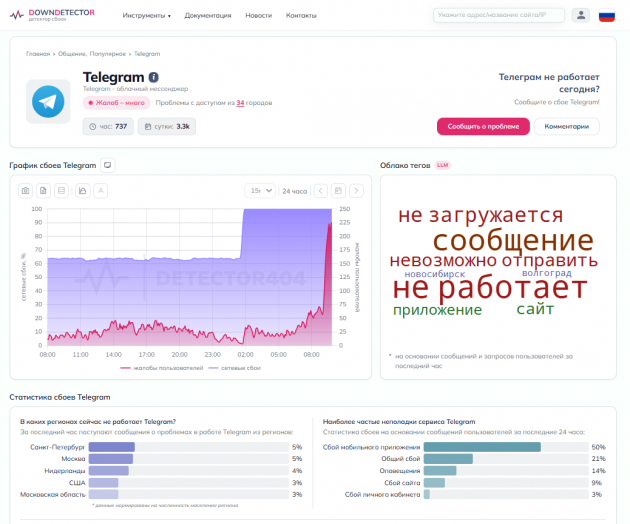Click the document export icon above the chart

click(44, 190)
